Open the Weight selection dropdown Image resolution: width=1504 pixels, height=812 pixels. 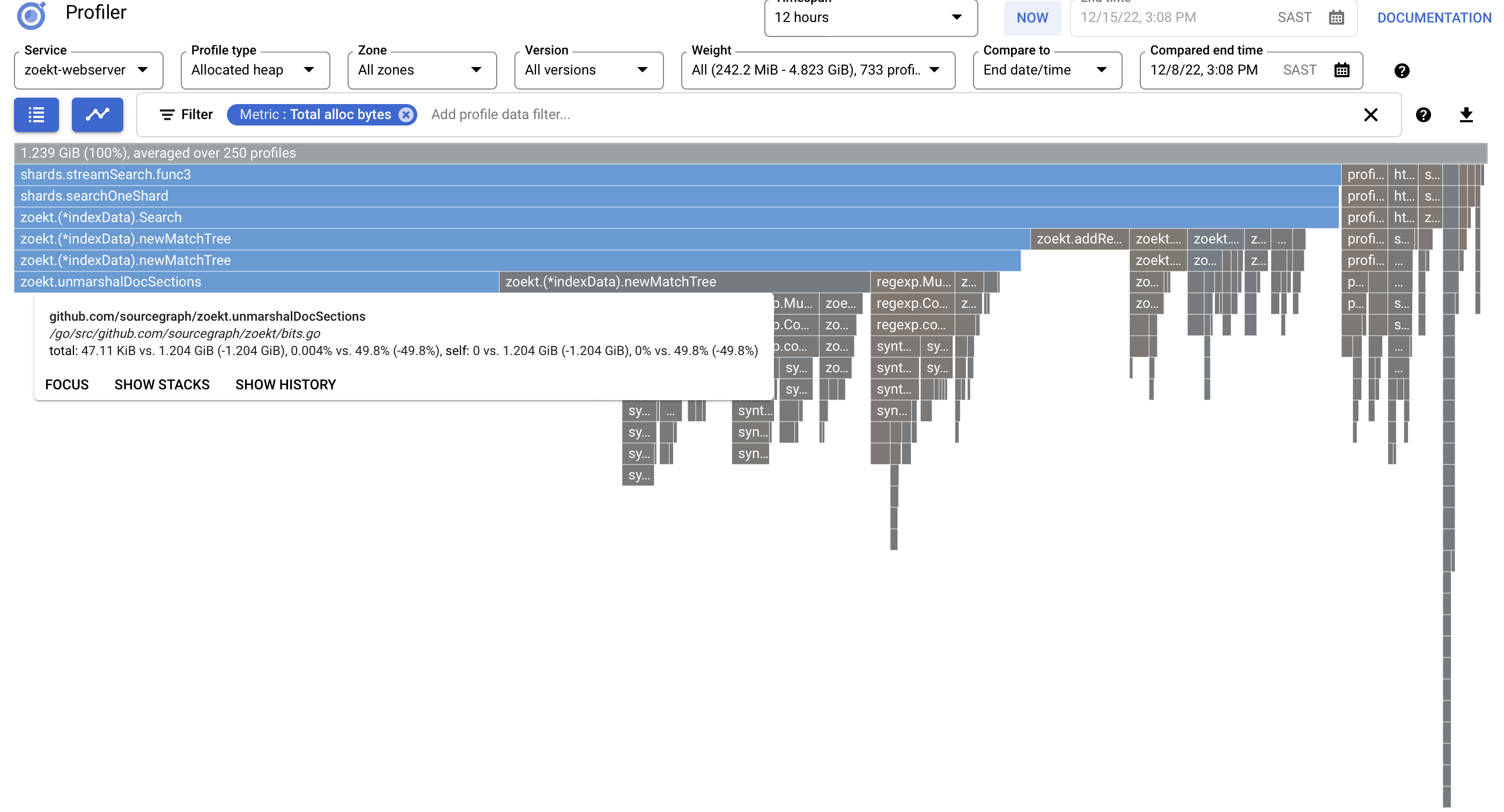tap(817, 70)
